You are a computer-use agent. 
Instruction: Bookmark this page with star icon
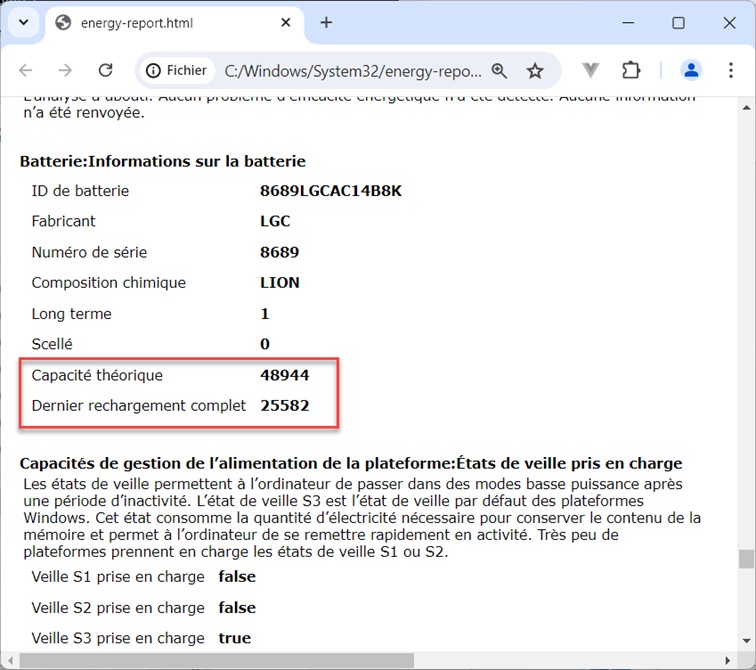click(x=535, y=71)
